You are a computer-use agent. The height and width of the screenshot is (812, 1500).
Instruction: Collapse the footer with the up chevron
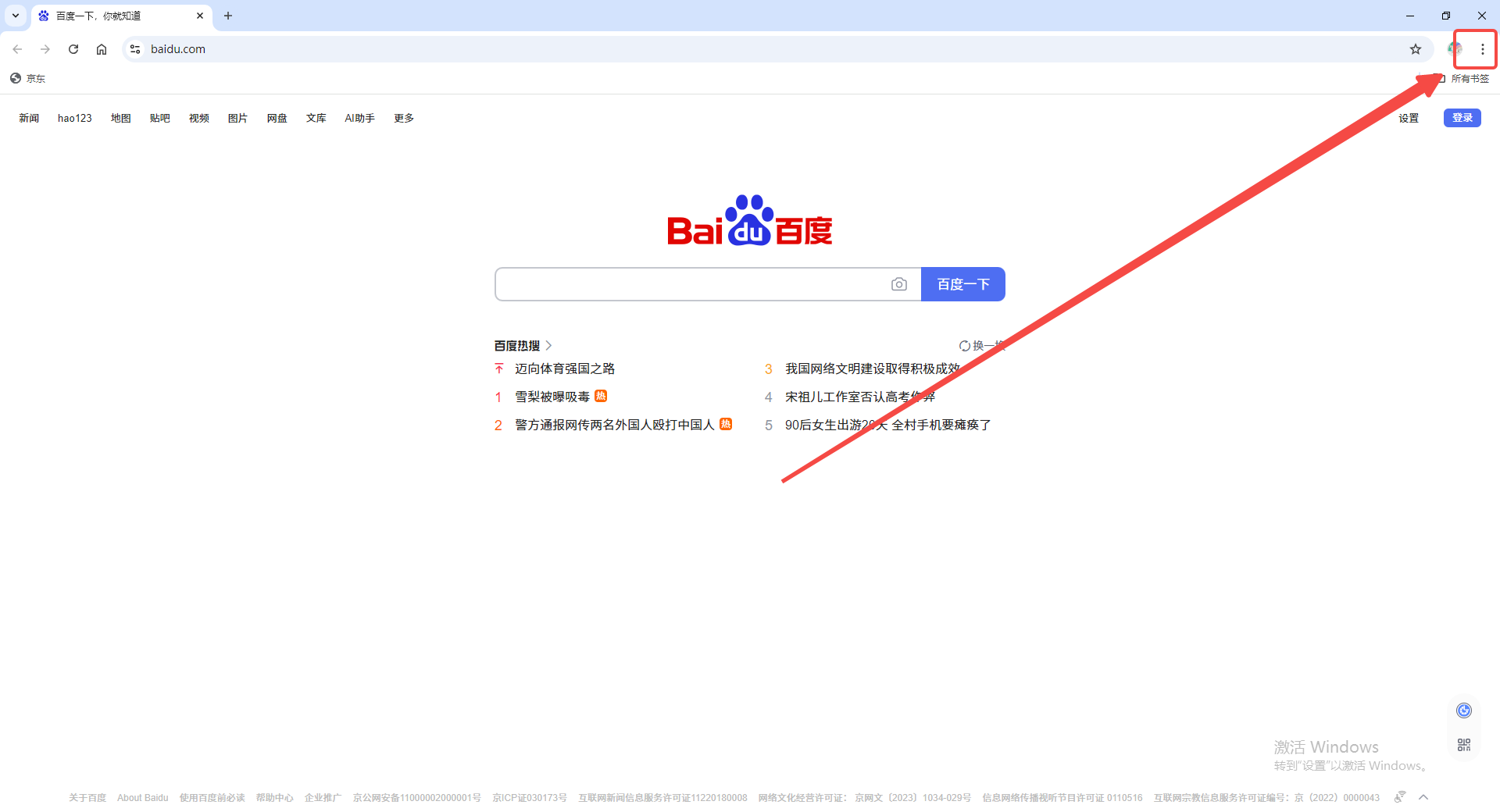click(x=1423, y=797)
